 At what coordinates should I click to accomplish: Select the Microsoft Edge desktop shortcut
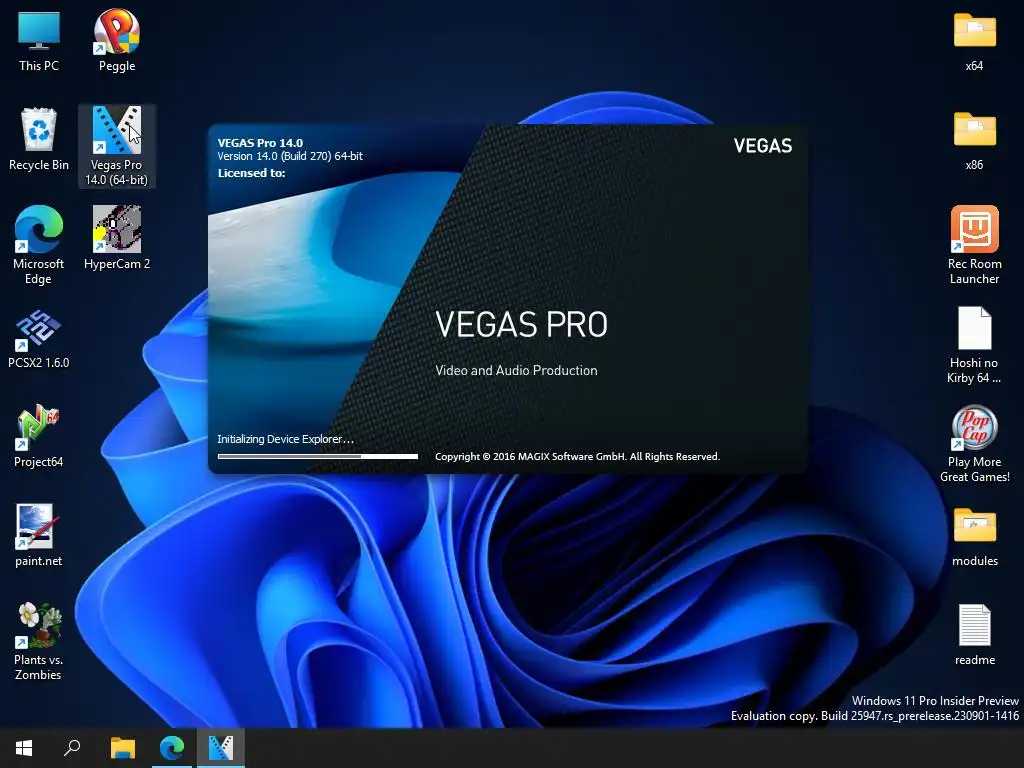click(x=39, y=245)
